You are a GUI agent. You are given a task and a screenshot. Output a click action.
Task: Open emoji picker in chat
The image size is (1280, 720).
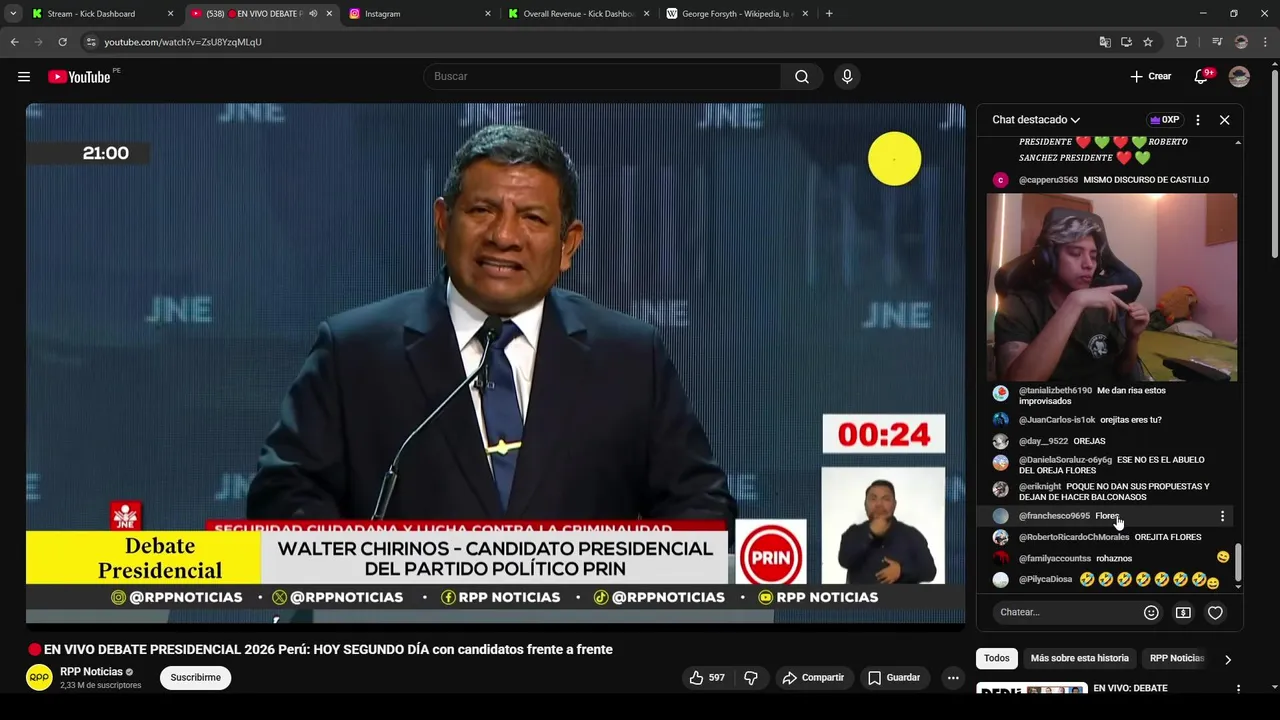click(1151, 612)
